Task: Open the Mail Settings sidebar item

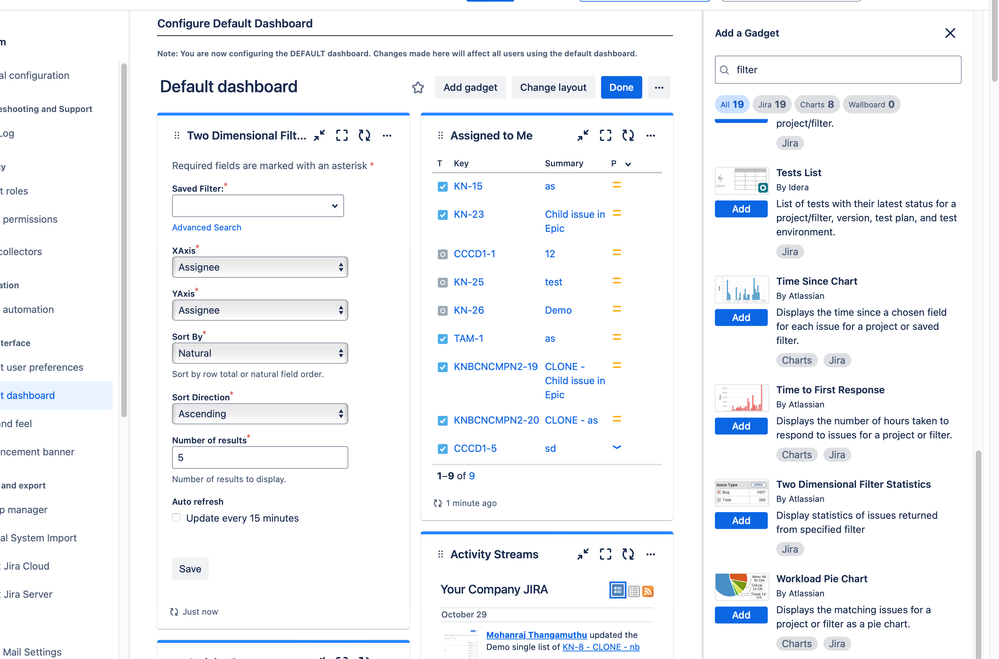Action: 32,652
